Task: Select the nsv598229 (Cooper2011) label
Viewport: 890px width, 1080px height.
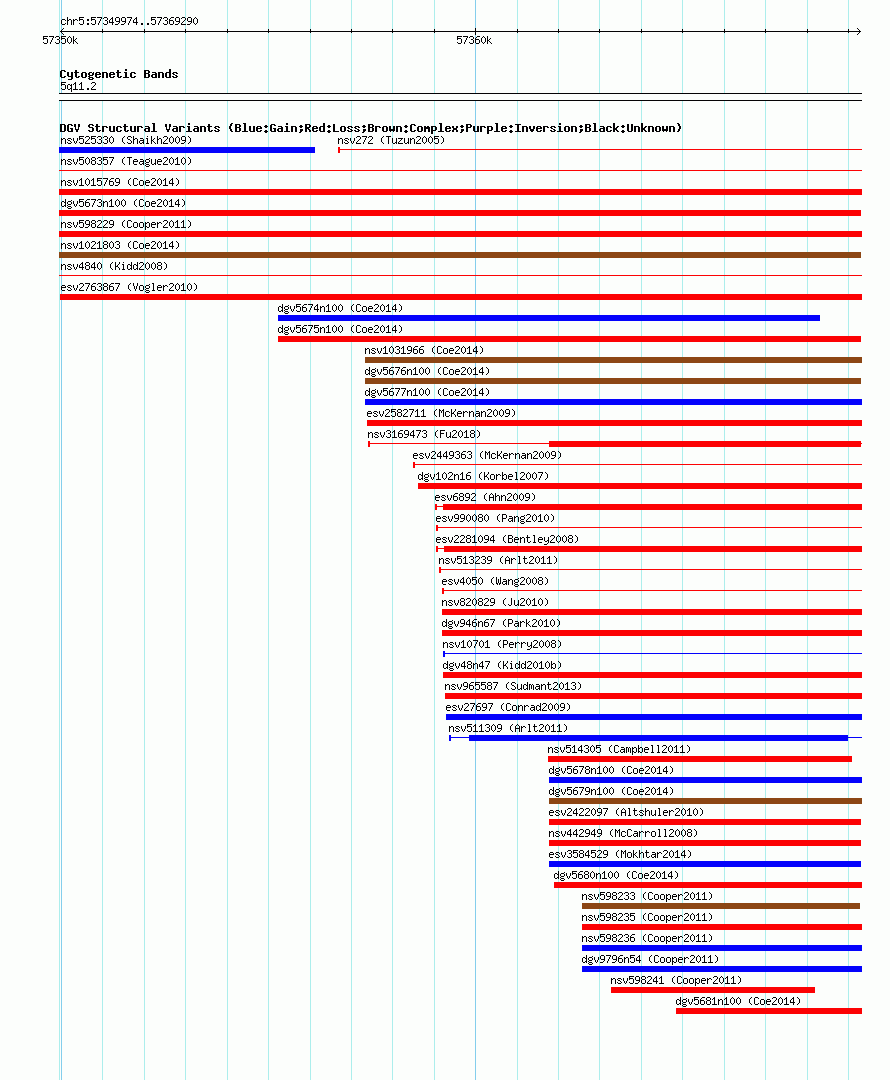Action: pyautogui.click(x=126, y=225)
